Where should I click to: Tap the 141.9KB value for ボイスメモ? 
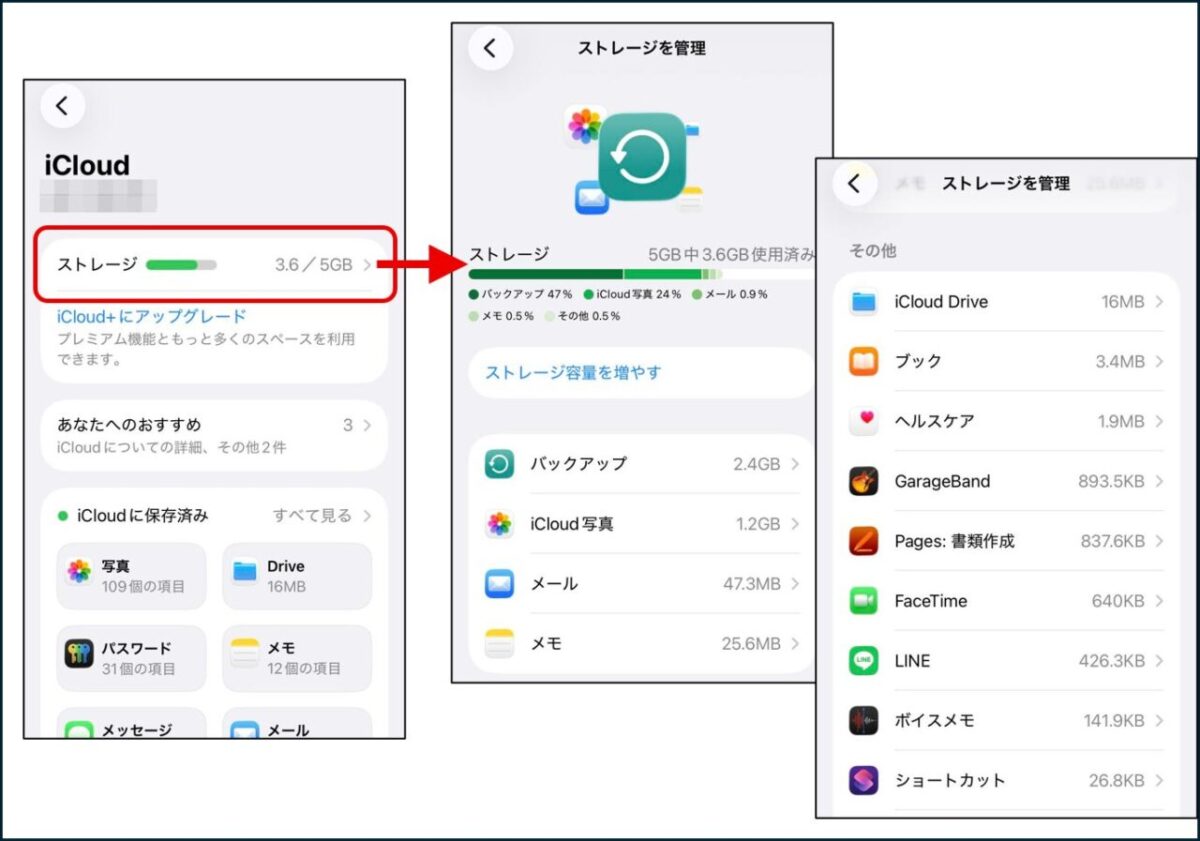(x=1114, y=721)
